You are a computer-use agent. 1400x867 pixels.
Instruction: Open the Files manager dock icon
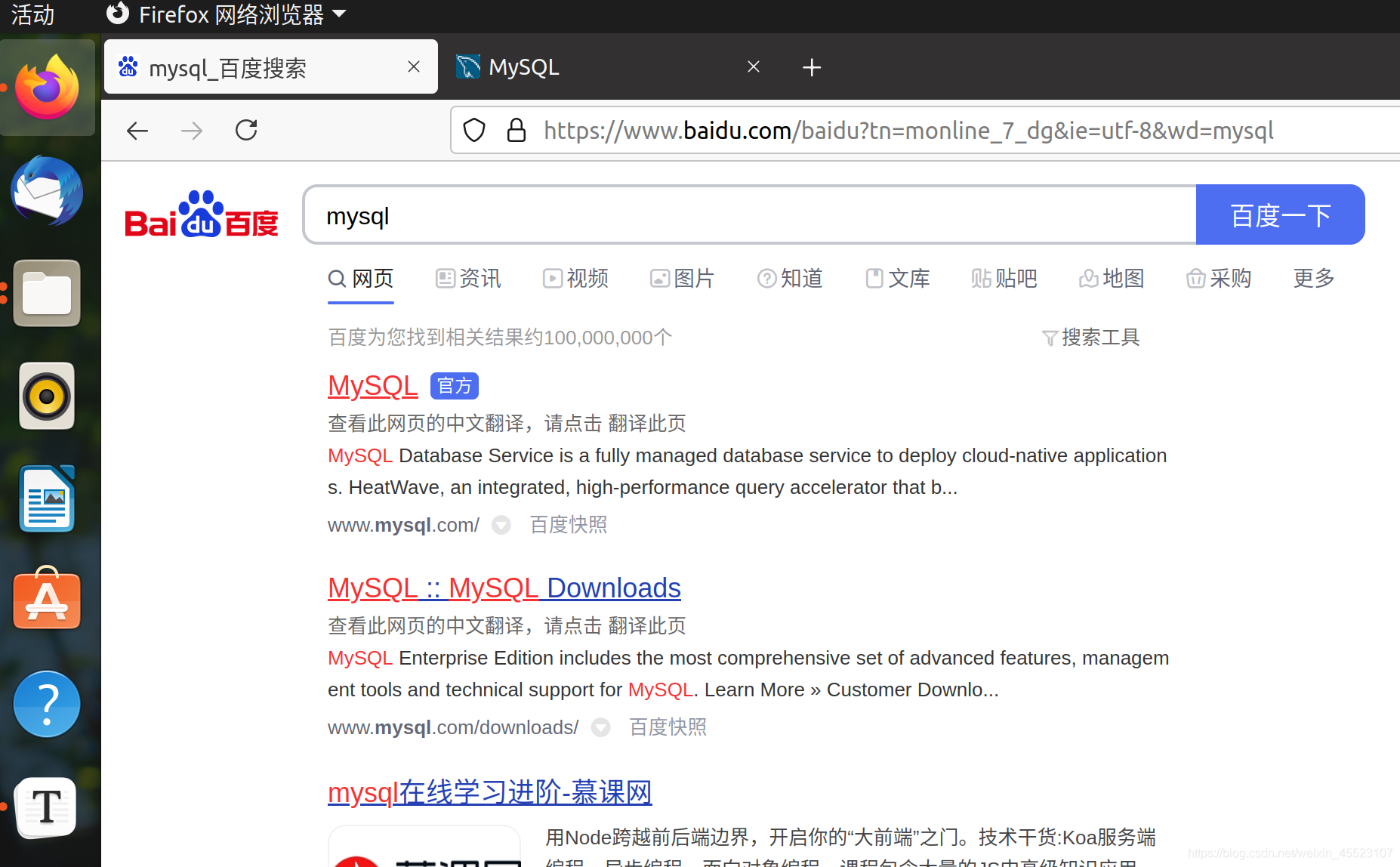(47, 293)
